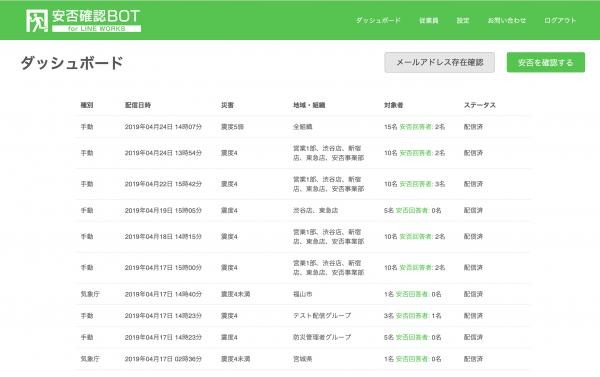600x377 pixels.
Task: Click 配信済 status in the 宮城県 row
Action: 473,359
